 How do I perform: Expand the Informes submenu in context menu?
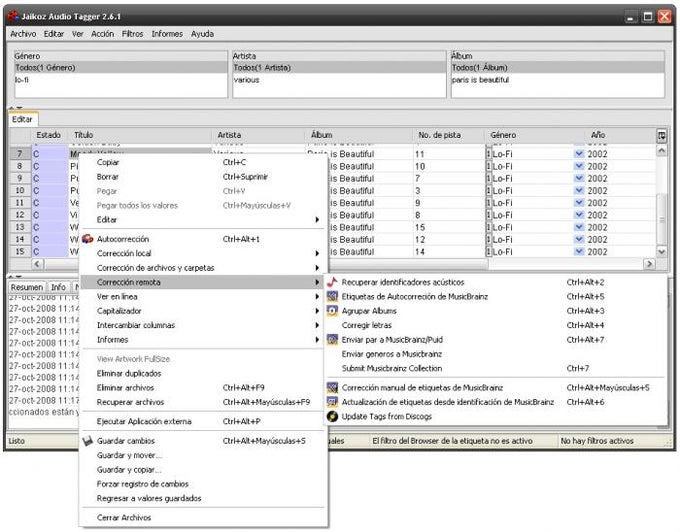click(x=317, y=339)
